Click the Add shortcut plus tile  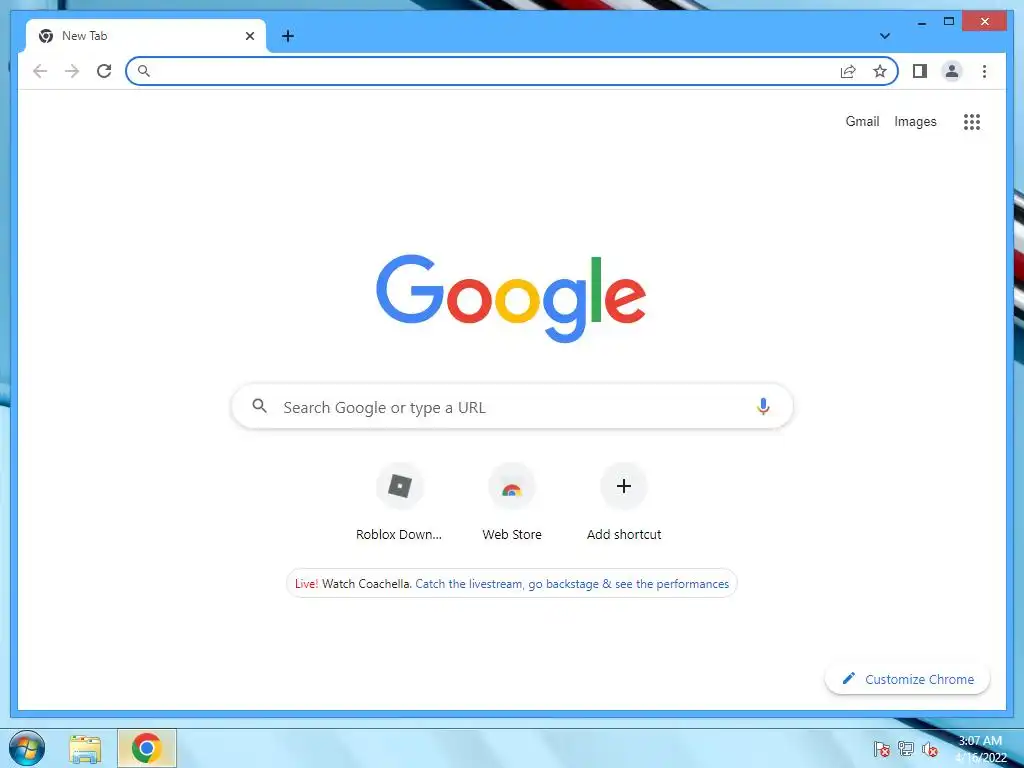pyautogui.click(x=624, y=503)
